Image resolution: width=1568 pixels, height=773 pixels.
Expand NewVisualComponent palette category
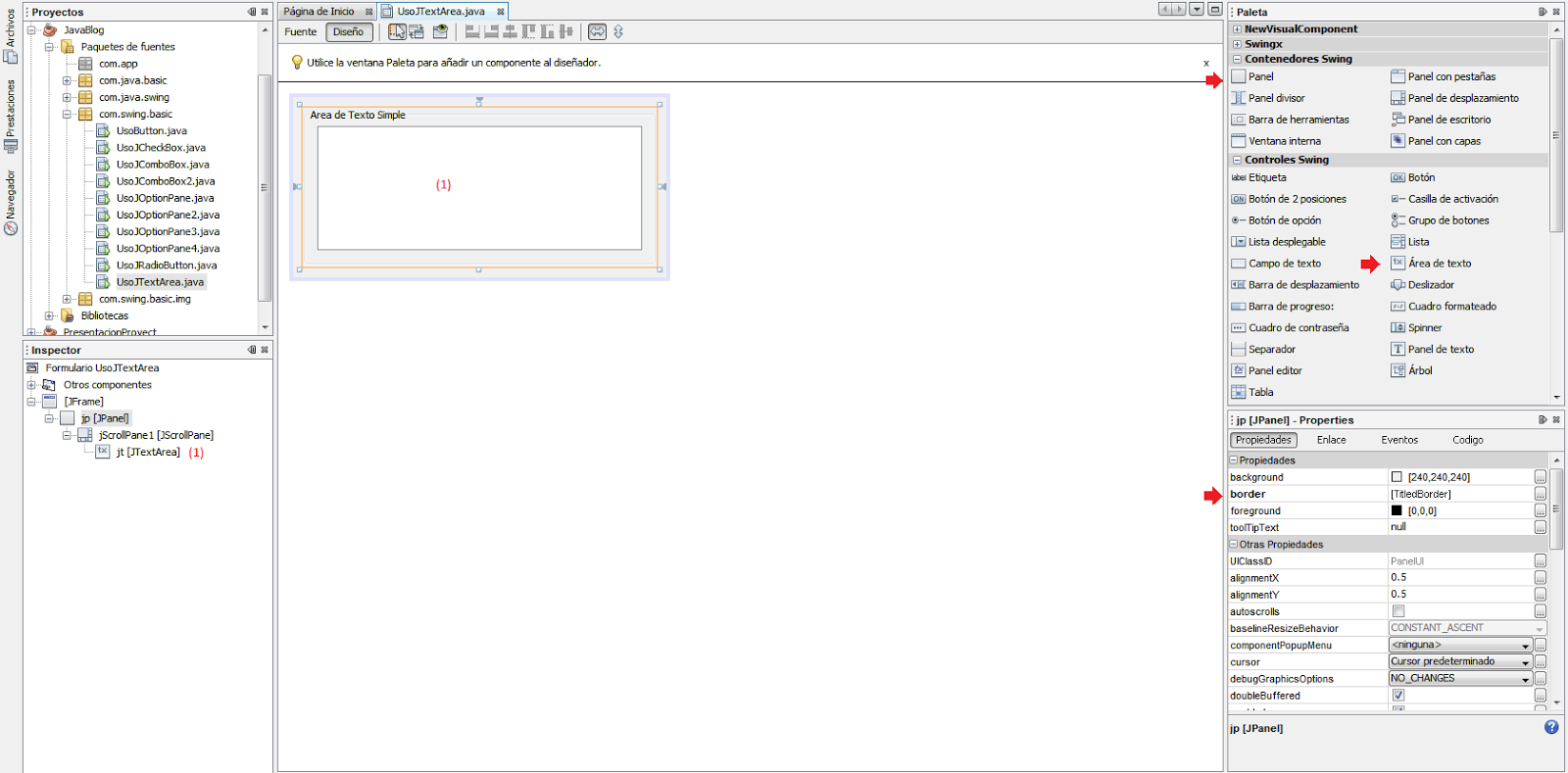tap(1237, 29)
